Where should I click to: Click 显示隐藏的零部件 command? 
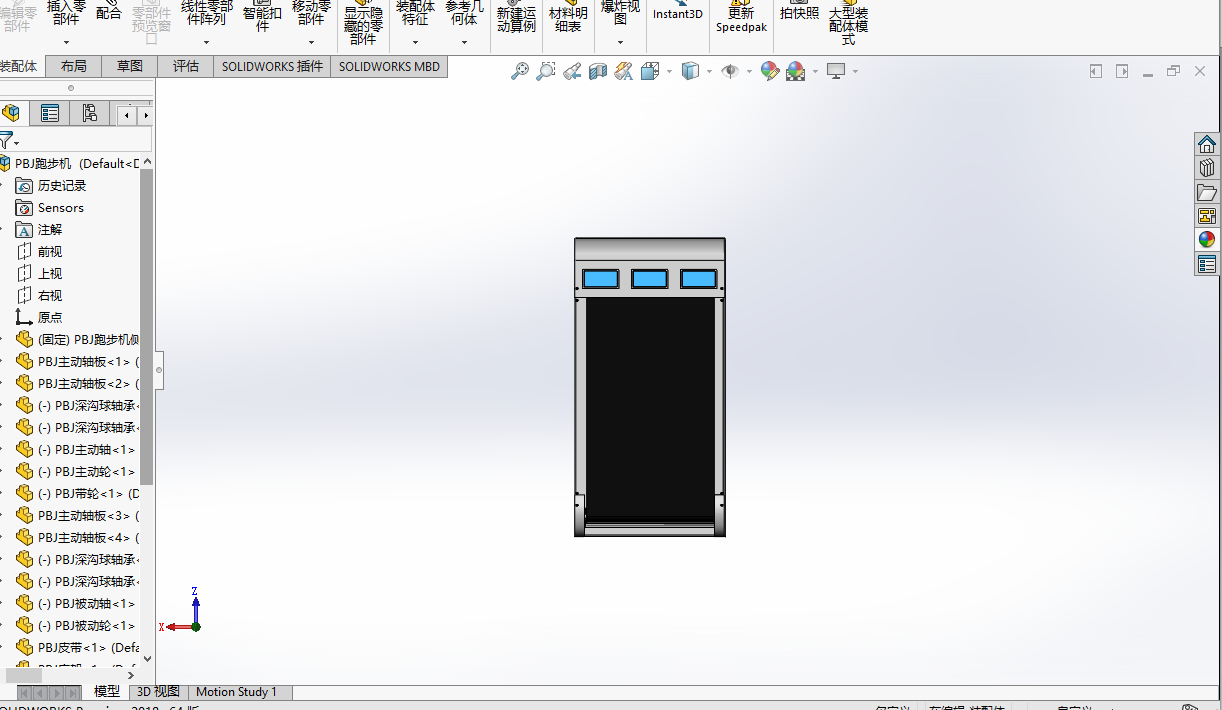point(363,23)
